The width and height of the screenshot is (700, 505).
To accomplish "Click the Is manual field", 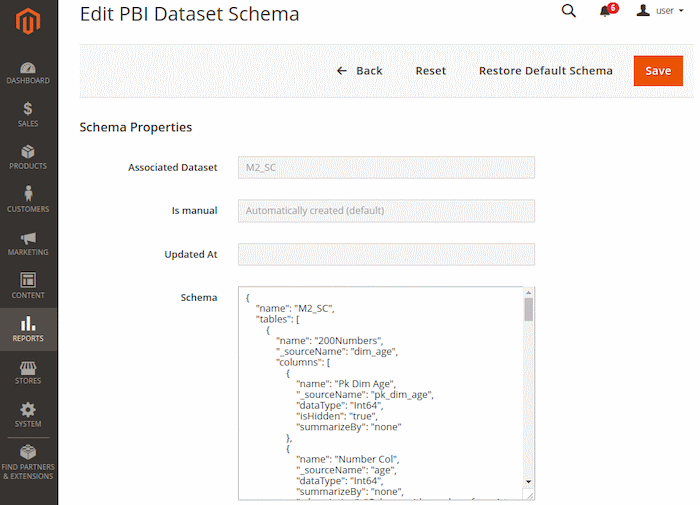I will point(386,211).
